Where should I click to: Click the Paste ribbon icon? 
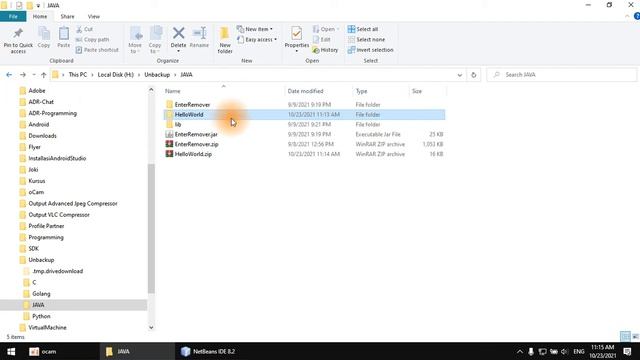coord(64,38)
